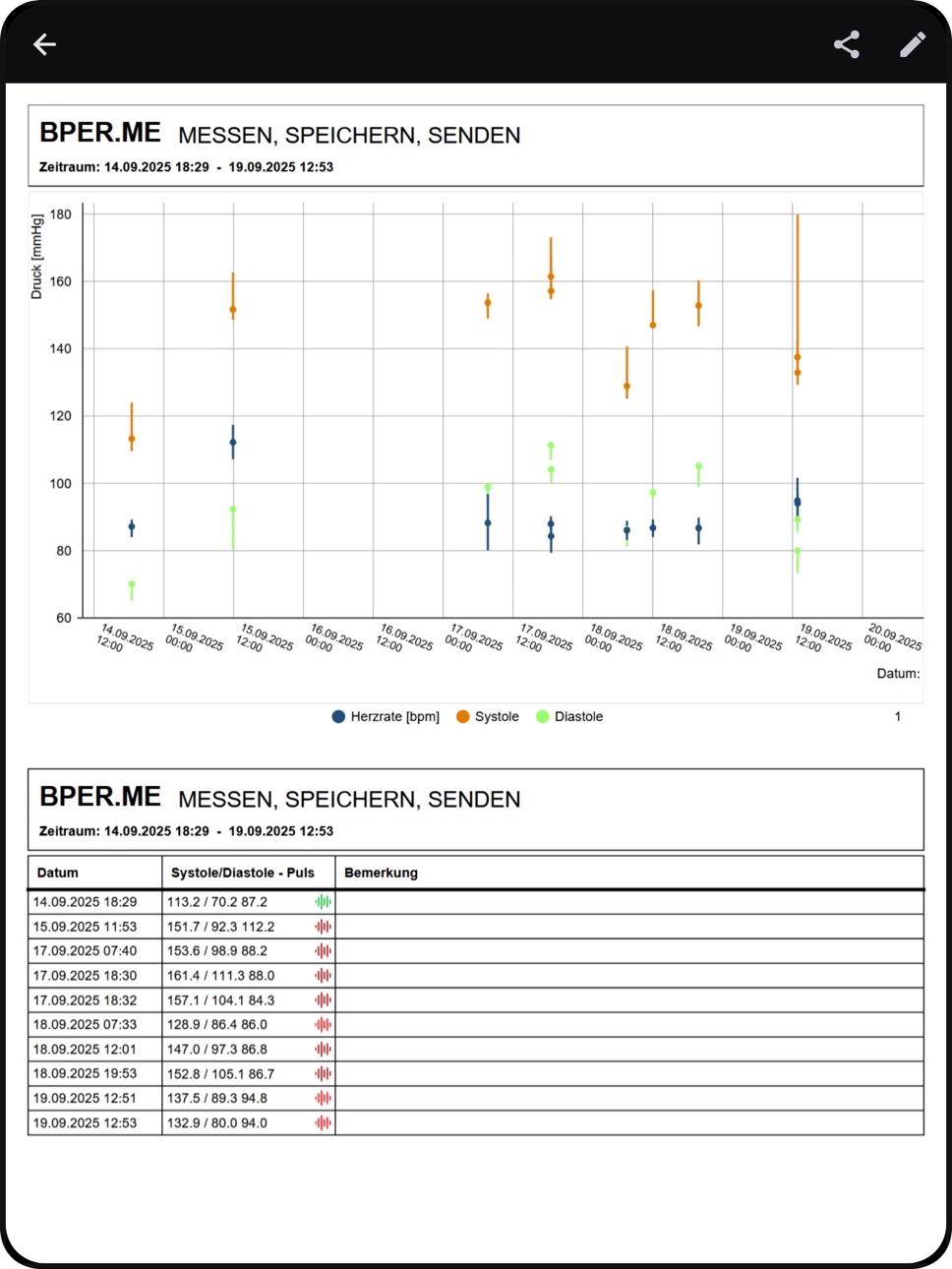Click red pulse icon in 17.09.2025 18:30 row

tap(323, 976)
